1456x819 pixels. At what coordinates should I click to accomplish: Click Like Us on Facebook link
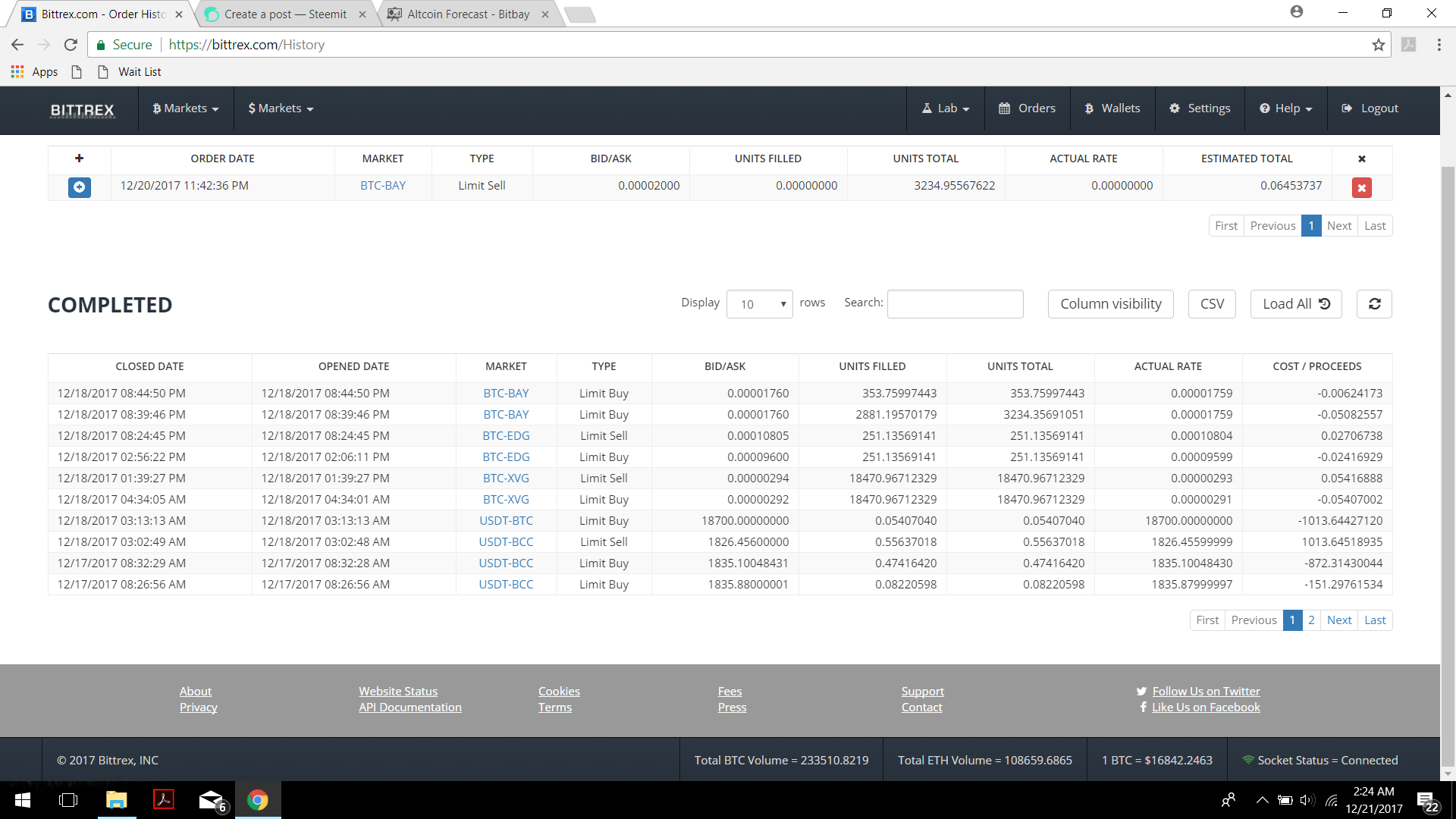[1206, 708]
